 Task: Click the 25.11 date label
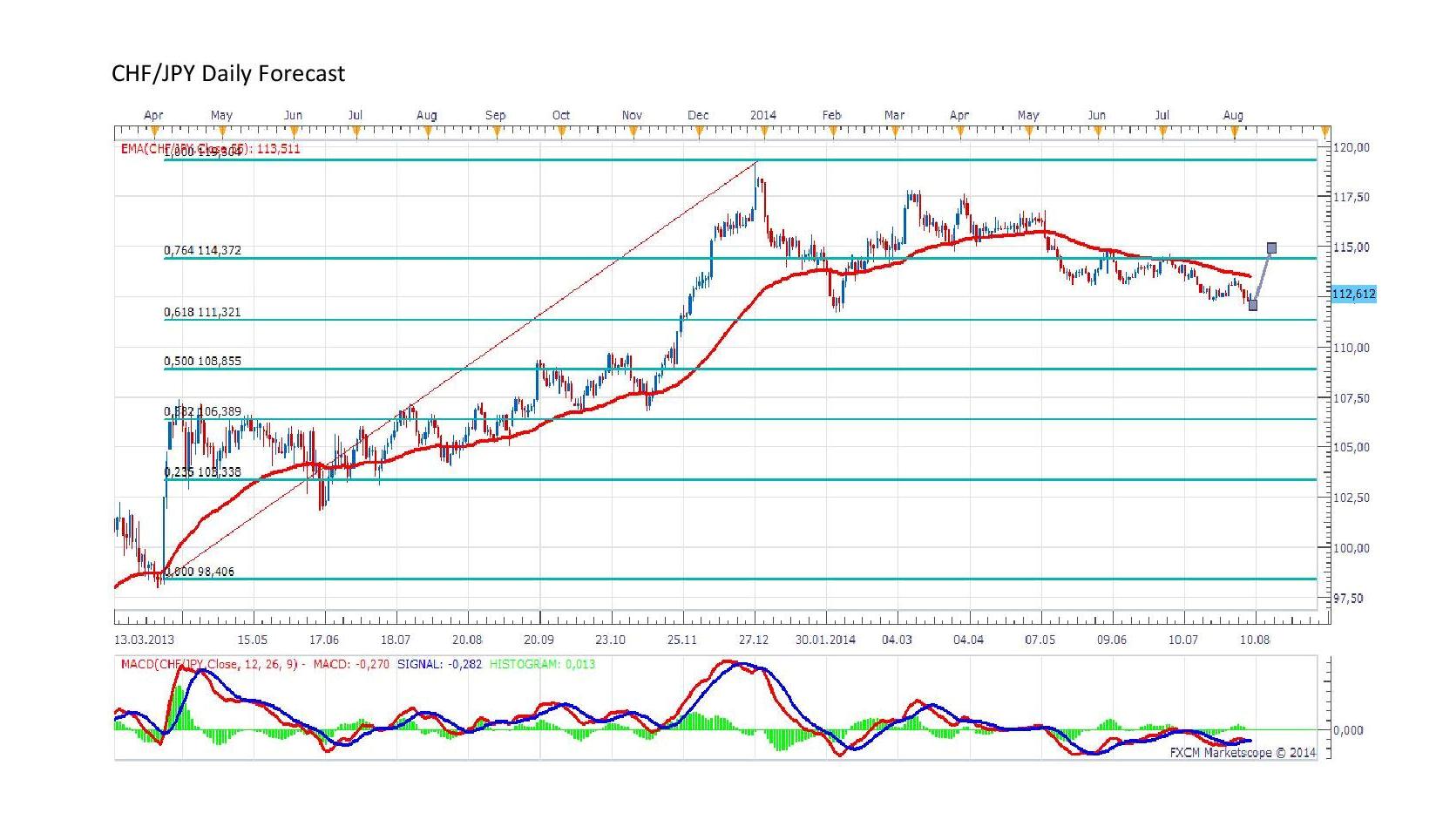pyautogui.click(x=682, y=640)
